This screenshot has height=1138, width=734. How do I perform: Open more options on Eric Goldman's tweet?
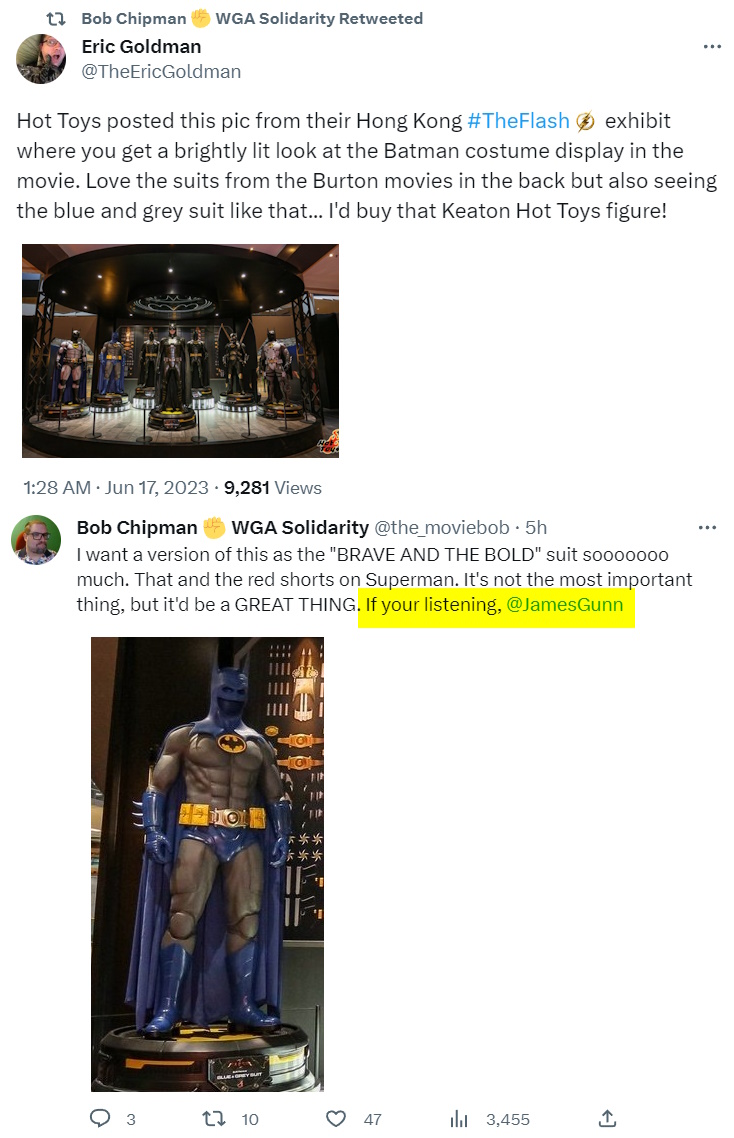pos(711,47)
